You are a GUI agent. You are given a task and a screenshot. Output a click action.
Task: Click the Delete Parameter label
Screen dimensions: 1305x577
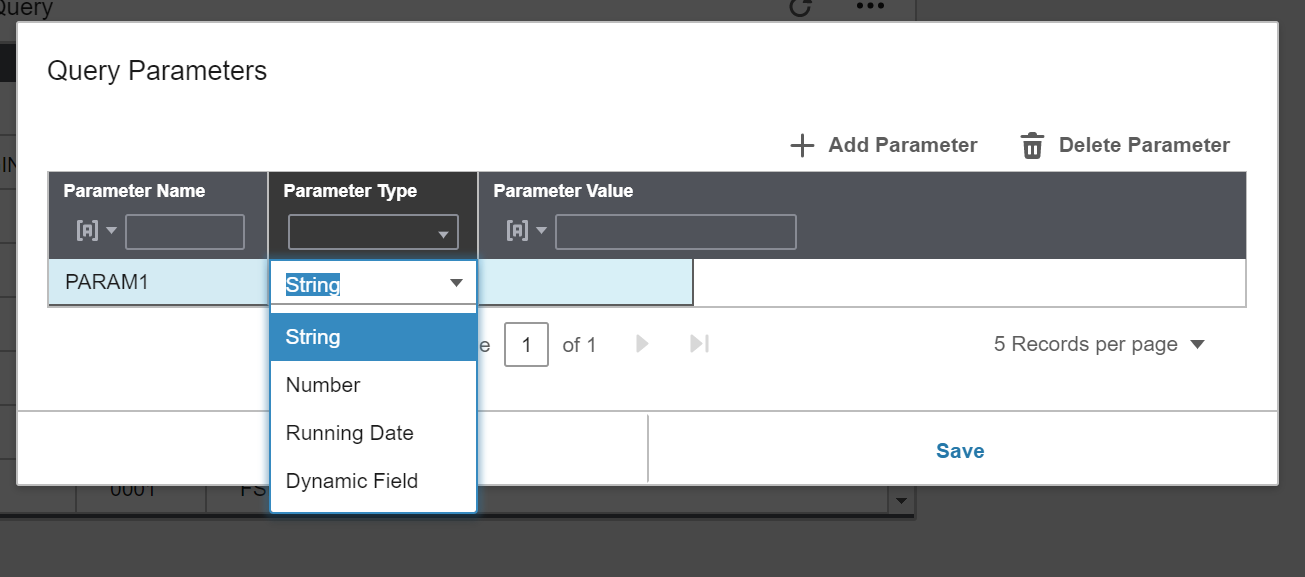click(1144, 145)
